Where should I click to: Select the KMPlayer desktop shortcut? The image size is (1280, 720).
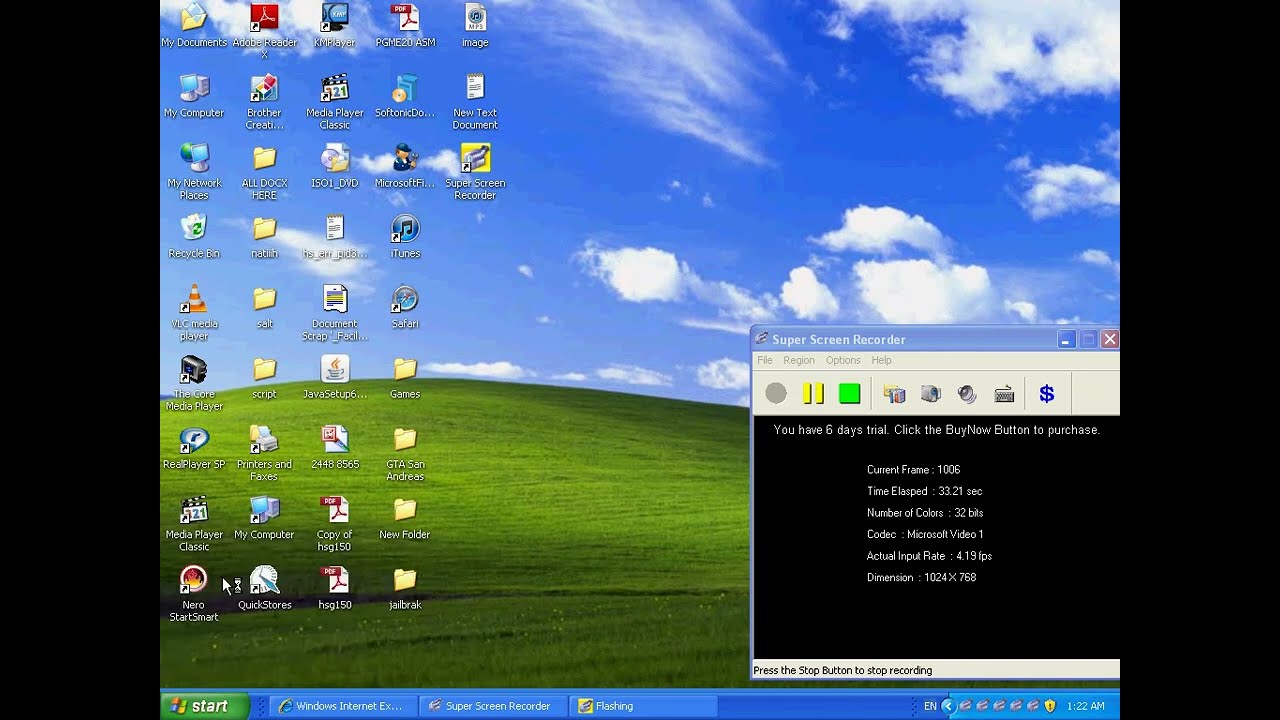pos(335,26)
